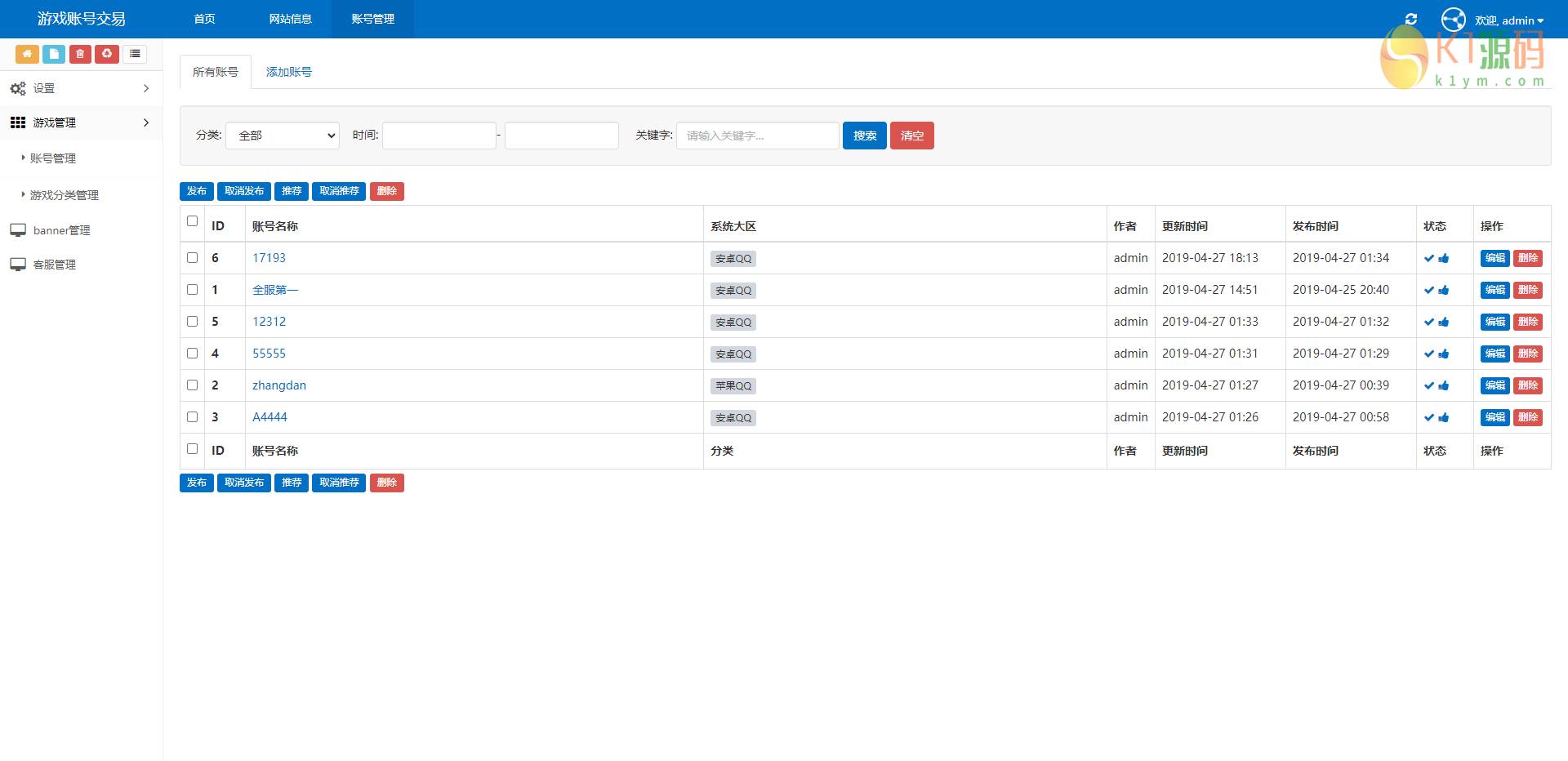Image resolution: width=1568 pixels, height=761 pixels.
Task: Click the 关键字 keyword input field
Action: 757,136
